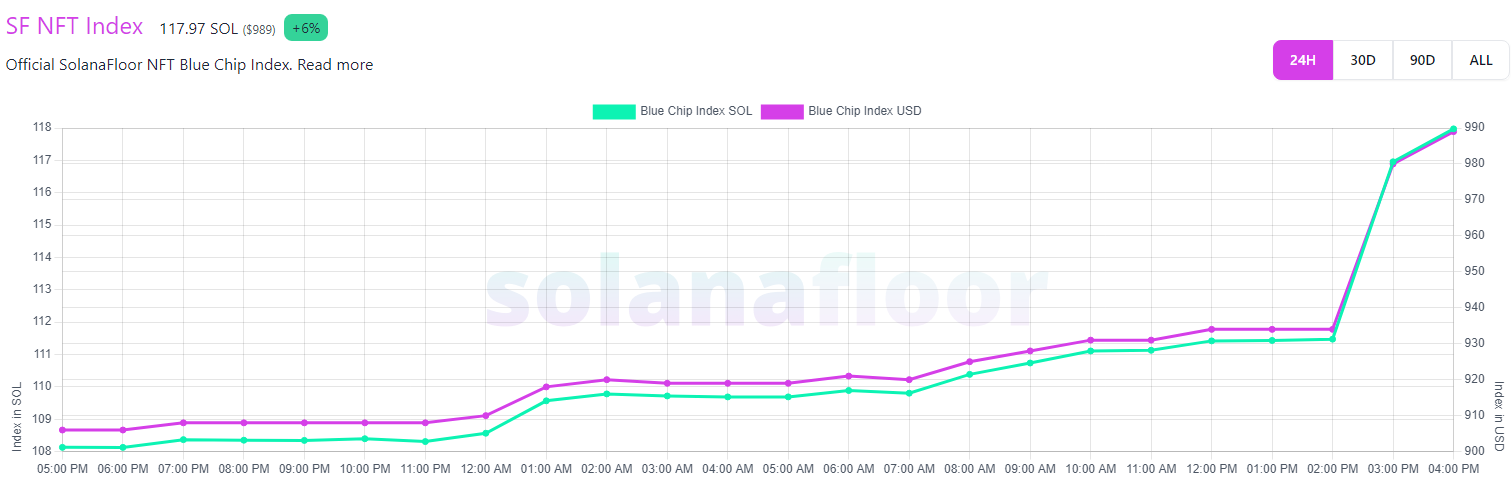Select the 05:00 PM purple USD data point
Viewport: 1512px width, 480px height.
(x=62, y=430)
